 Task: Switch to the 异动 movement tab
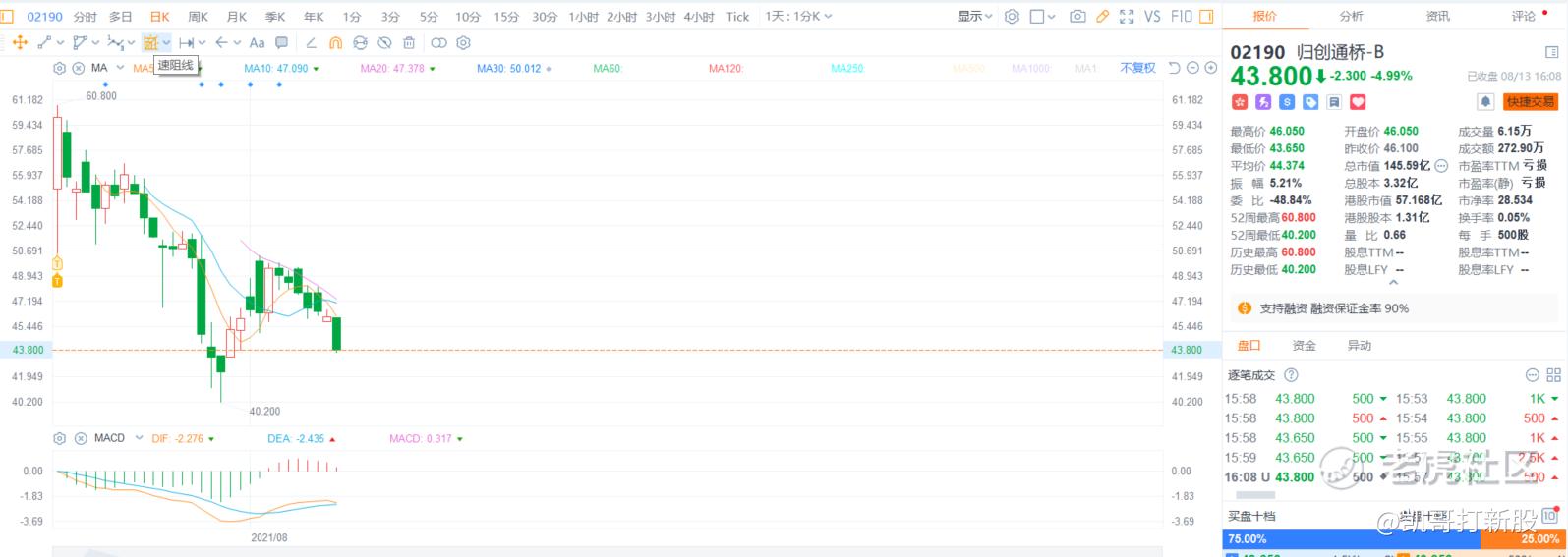1359,346
